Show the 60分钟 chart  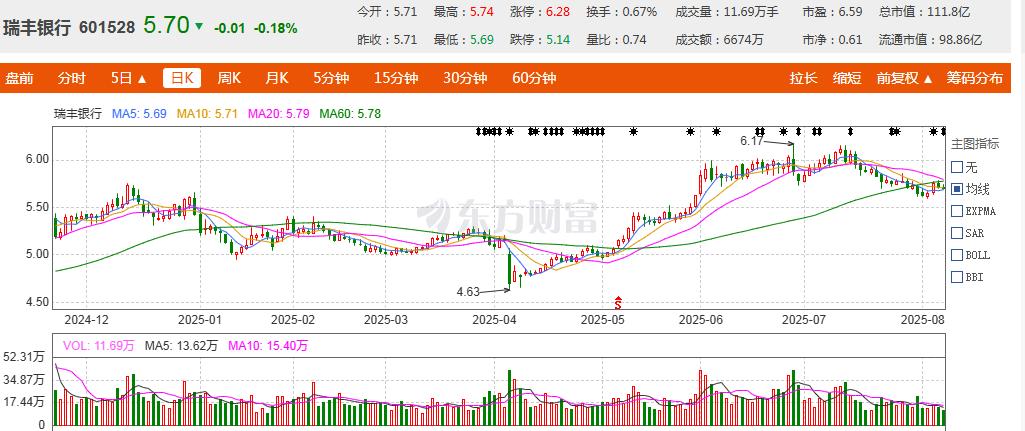pos(534,78)
